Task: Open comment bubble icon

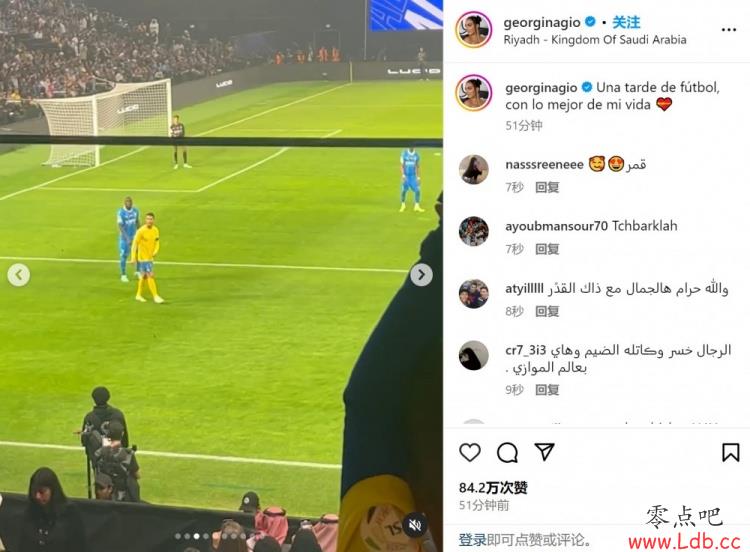Action: [507, 453]
